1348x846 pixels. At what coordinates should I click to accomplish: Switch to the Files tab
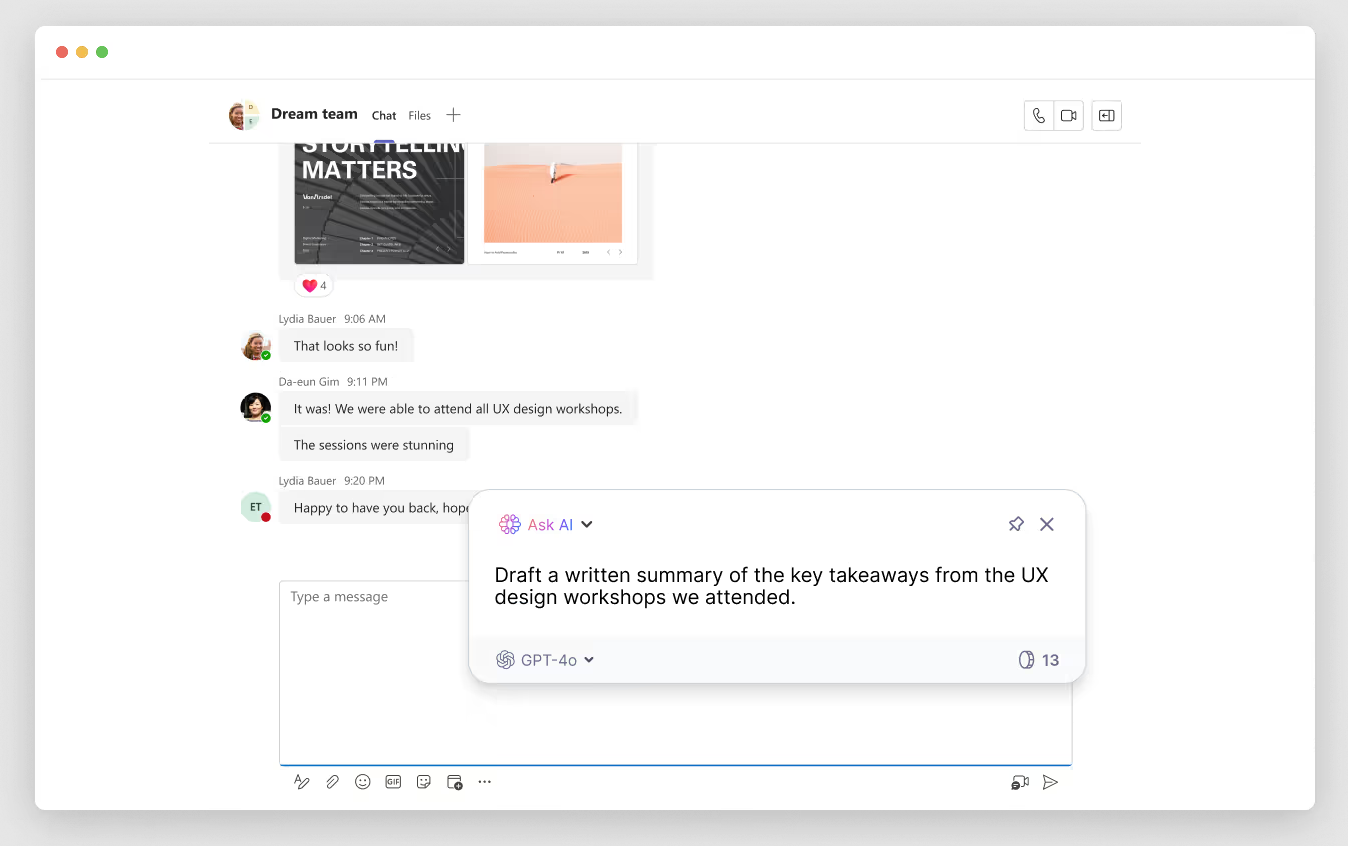[x=419, y=116]
